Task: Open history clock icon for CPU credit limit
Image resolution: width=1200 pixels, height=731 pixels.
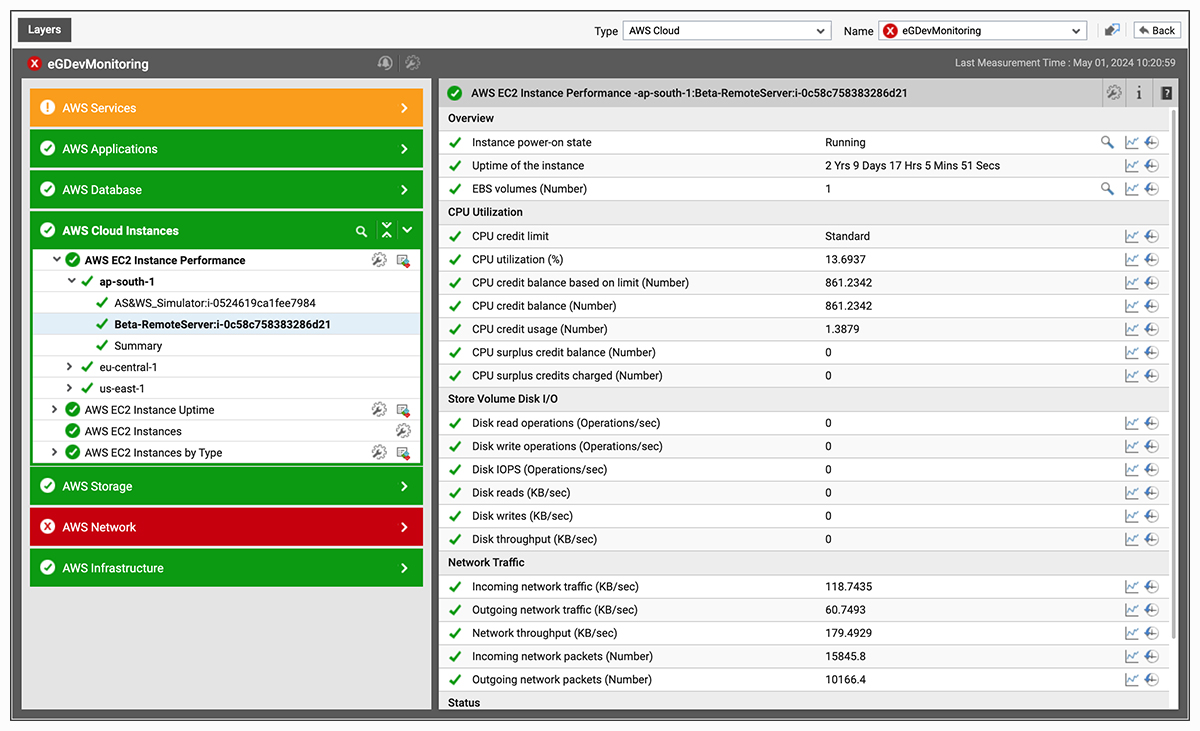Action: click(1152, 237)
